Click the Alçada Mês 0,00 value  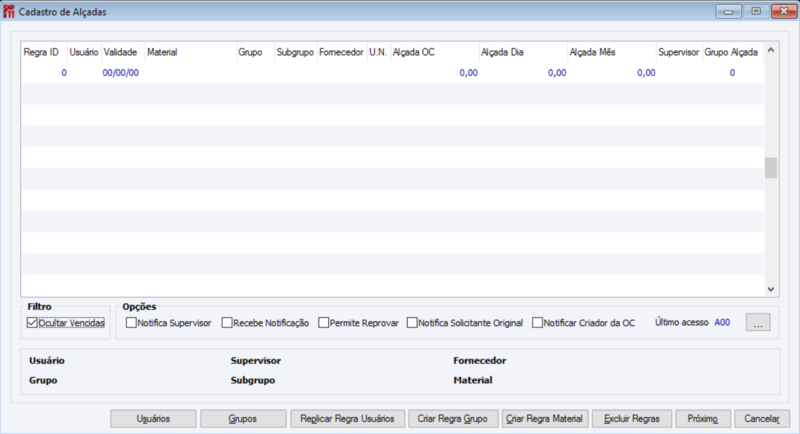click(x=646, y=73)
